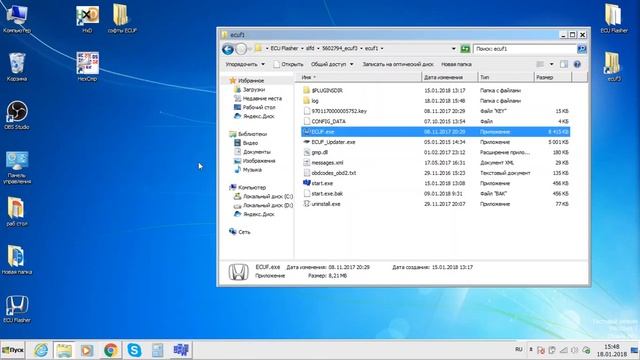640x360 pixels.
Task: Launch Internet Explorer from the taskbar
Action: pos(41,350)
